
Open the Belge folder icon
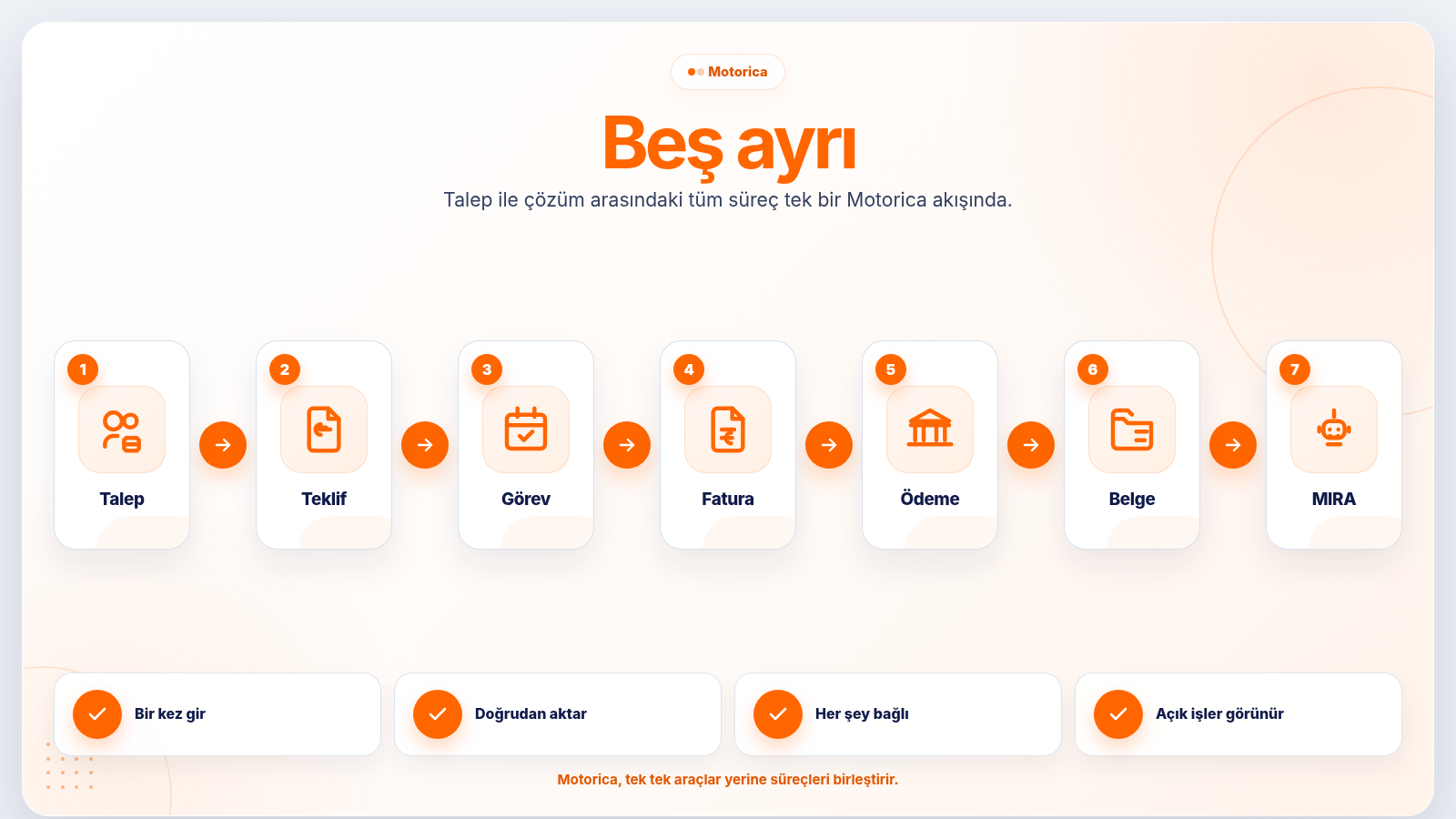pyautogui.click(x=1132, y=430)
